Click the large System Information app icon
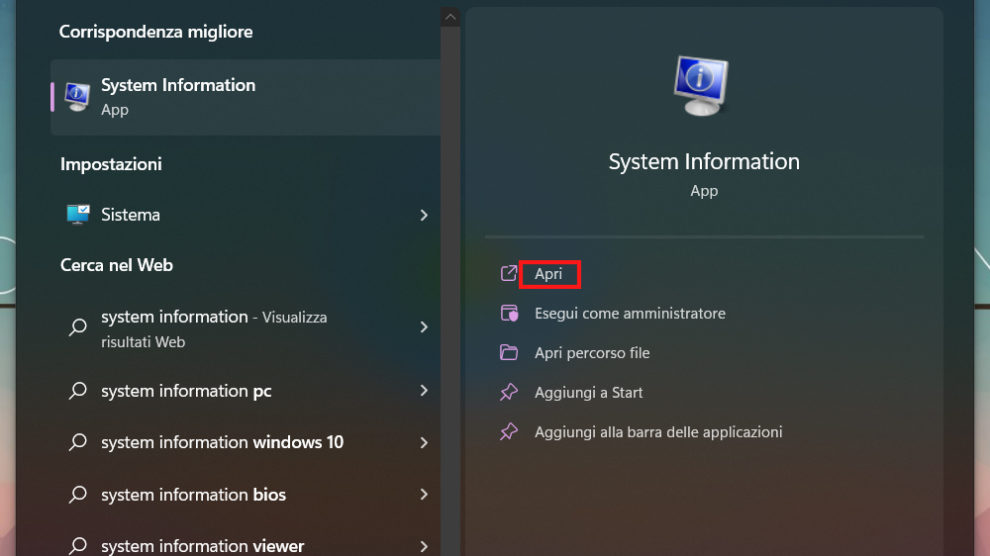Image resolution: width=990 pixels, height=556 pixels. pyautogui.click(x=703, y=87)
